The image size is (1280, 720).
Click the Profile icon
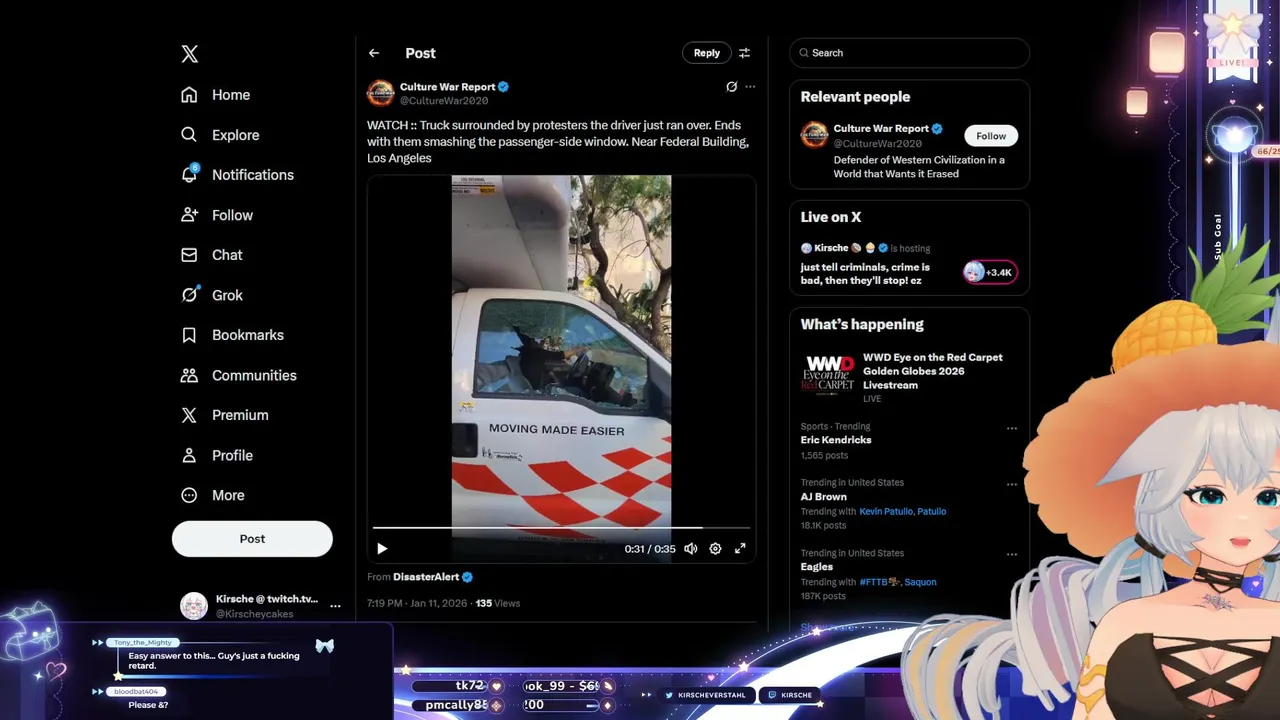189,455
